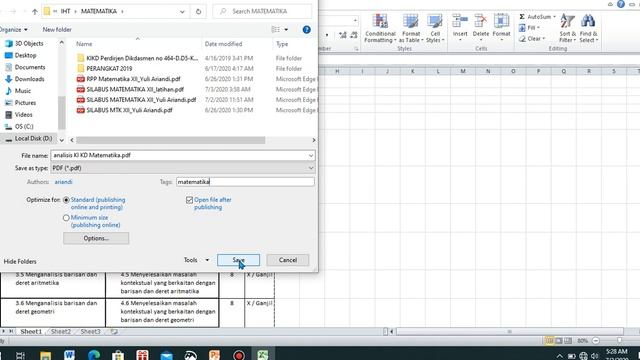
Task: Switch to Normal view in the Excel status bar
Action: point(549,340)
